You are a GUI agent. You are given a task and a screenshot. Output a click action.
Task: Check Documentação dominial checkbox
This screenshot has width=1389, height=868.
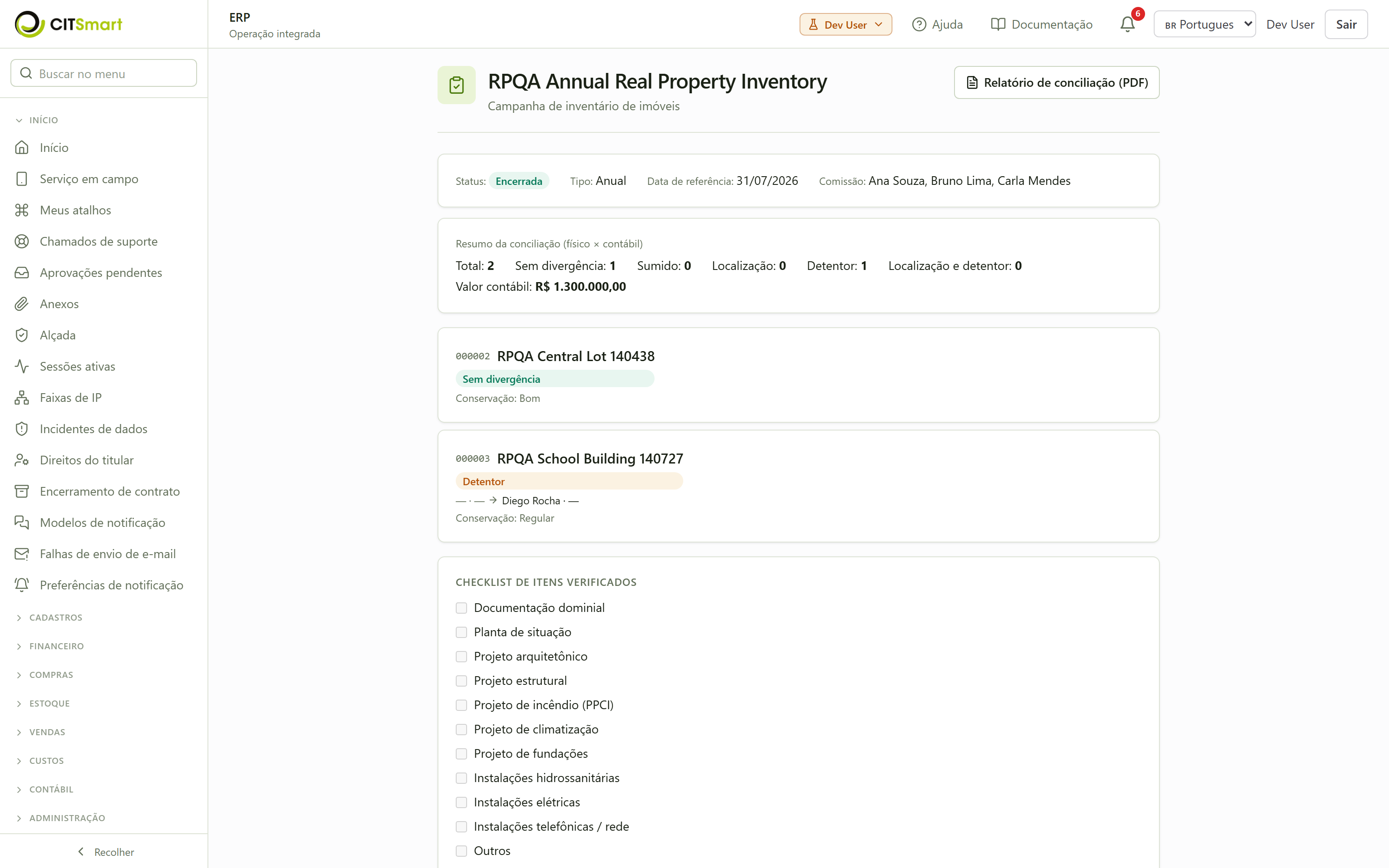pyautogui.click(x=461, y=608)
